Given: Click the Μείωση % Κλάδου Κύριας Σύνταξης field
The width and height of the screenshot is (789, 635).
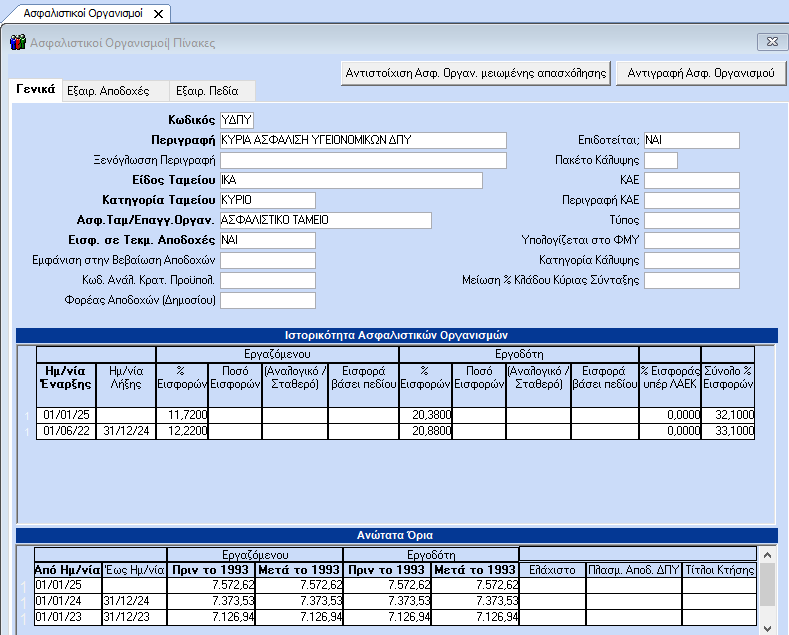Looking at the screenshot, I should tap(692, 280).
